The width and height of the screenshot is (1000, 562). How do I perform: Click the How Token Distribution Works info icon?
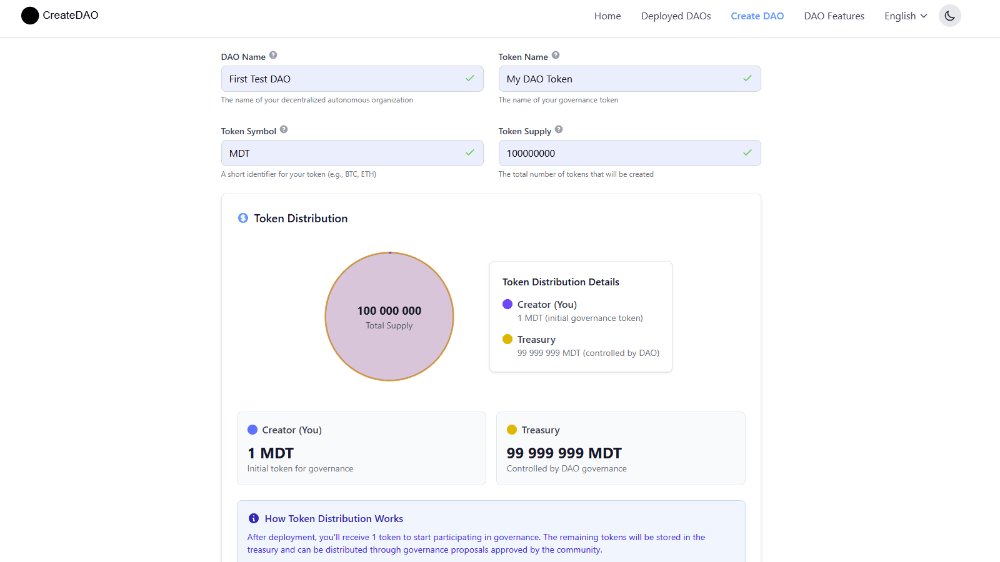[254, 518]
